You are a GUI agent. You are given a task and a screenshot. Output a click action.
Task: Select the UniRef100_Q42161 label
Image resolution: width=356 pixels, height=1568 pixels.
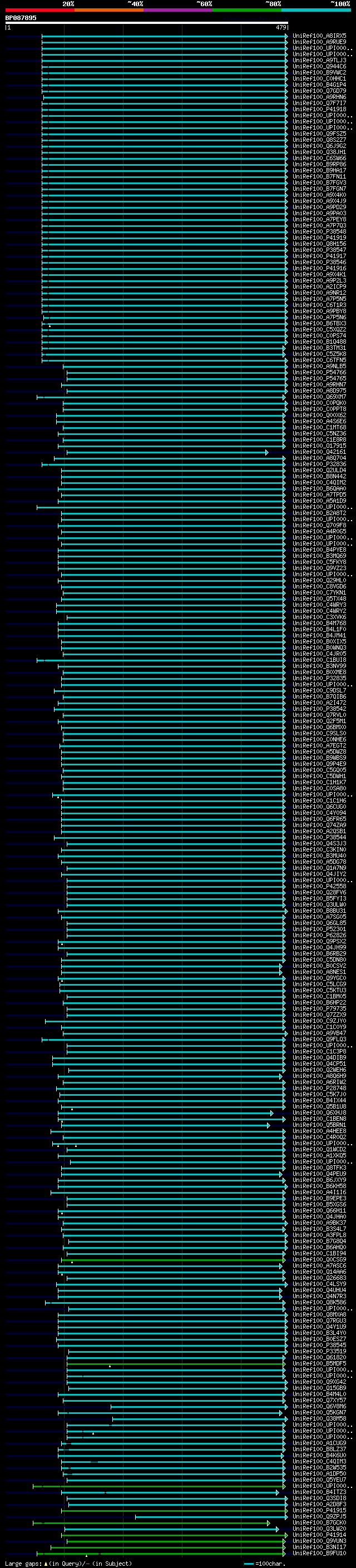[x=319, y=452]
